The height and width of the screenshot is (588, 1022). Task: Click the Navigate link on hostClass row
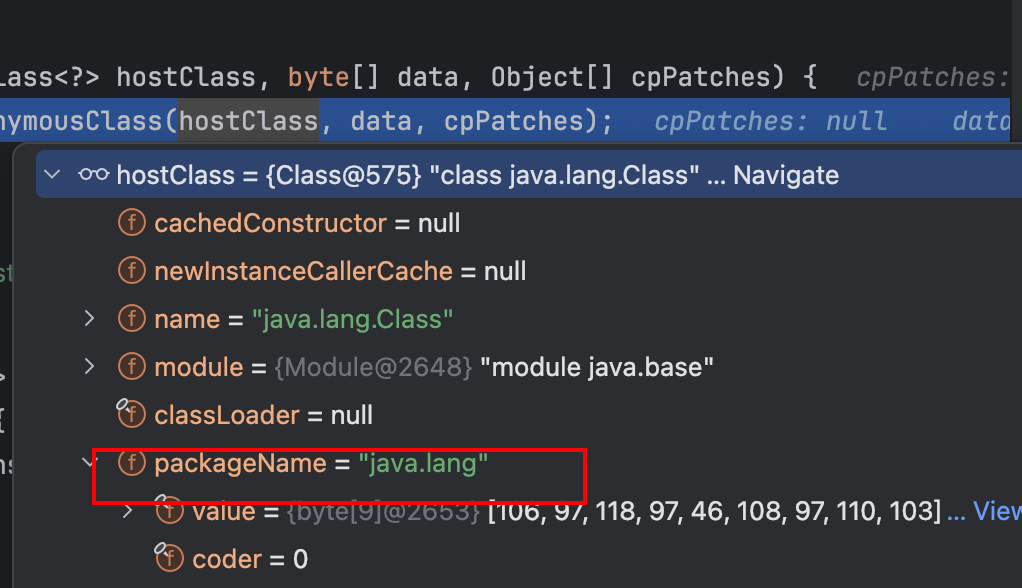coord(785,176)
